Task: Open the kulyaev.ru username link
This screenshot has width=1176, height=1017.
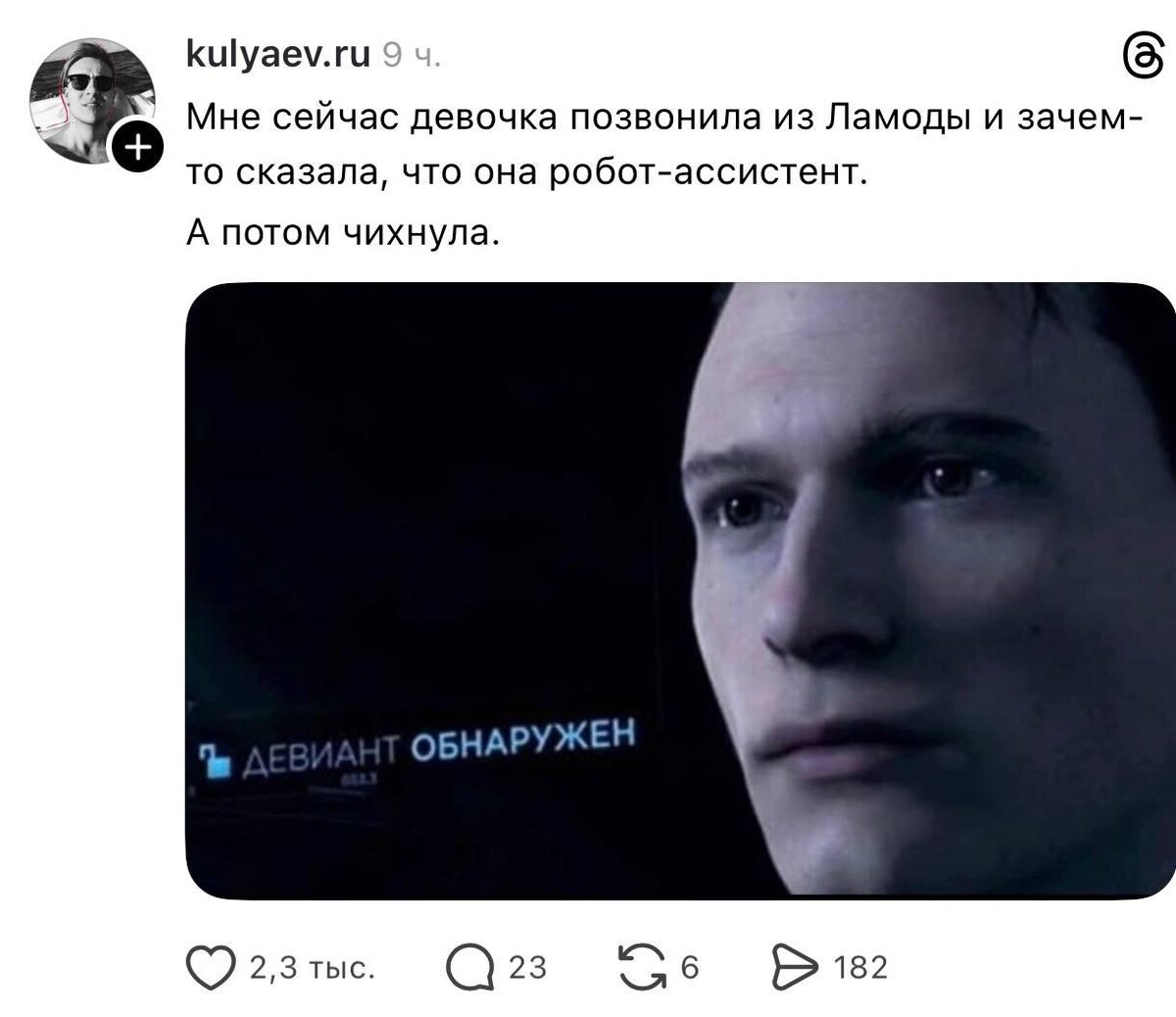Action: coord(277,57)
